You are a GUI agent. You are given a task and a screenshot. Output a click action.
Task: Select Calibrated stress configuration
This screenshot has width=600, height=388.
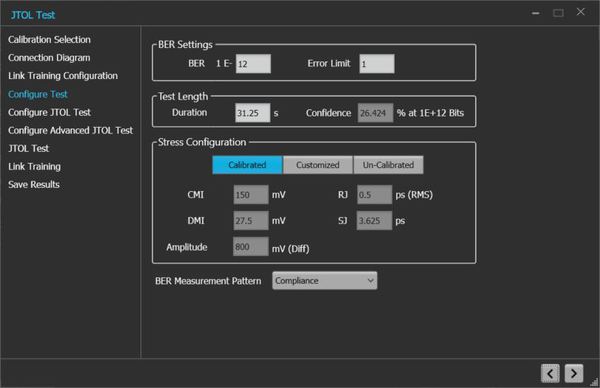coord(247,165)
